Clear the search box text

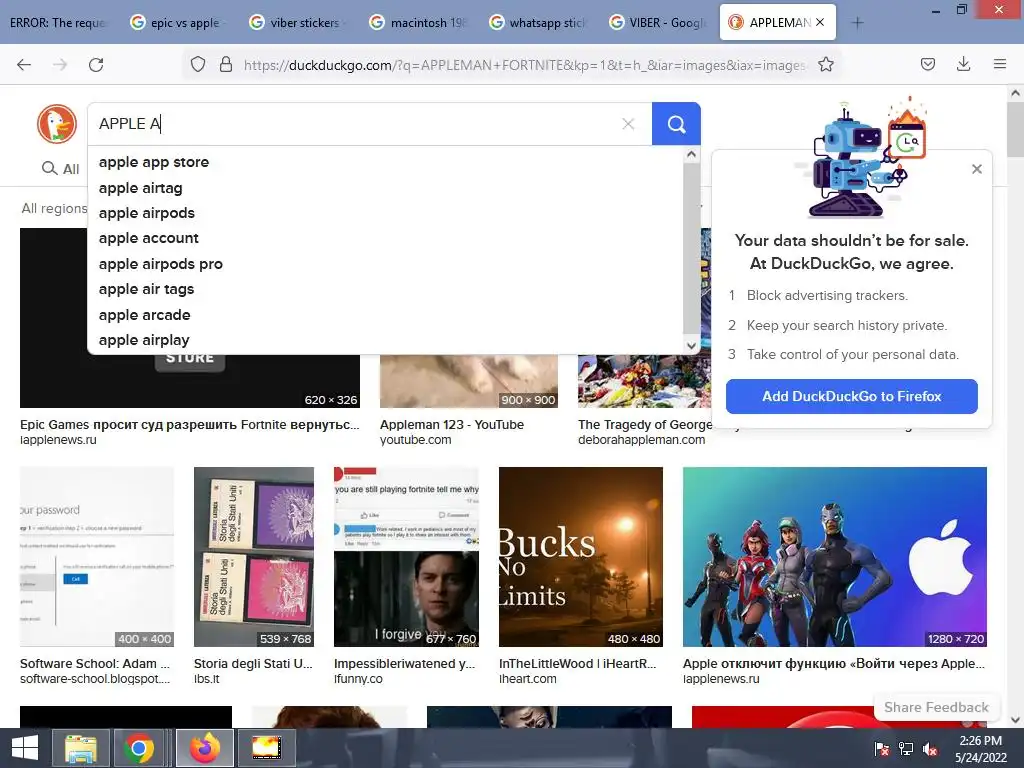click(628, 124)
